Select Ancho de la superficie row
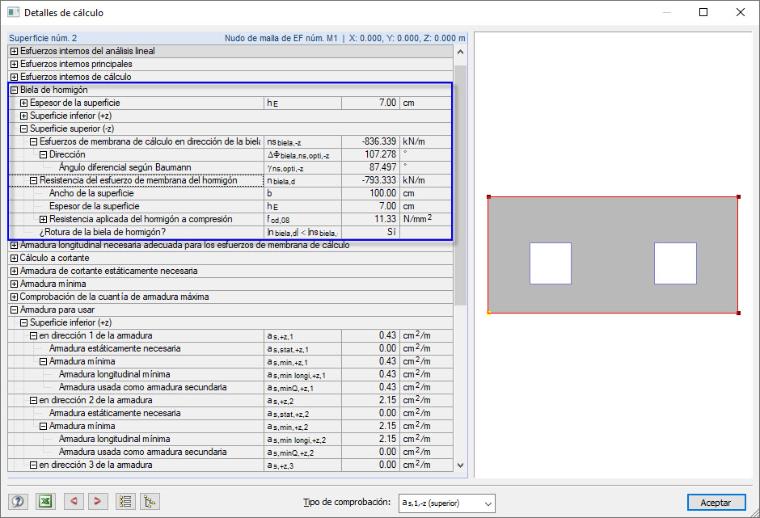760x518 pixels. [231, 193]
